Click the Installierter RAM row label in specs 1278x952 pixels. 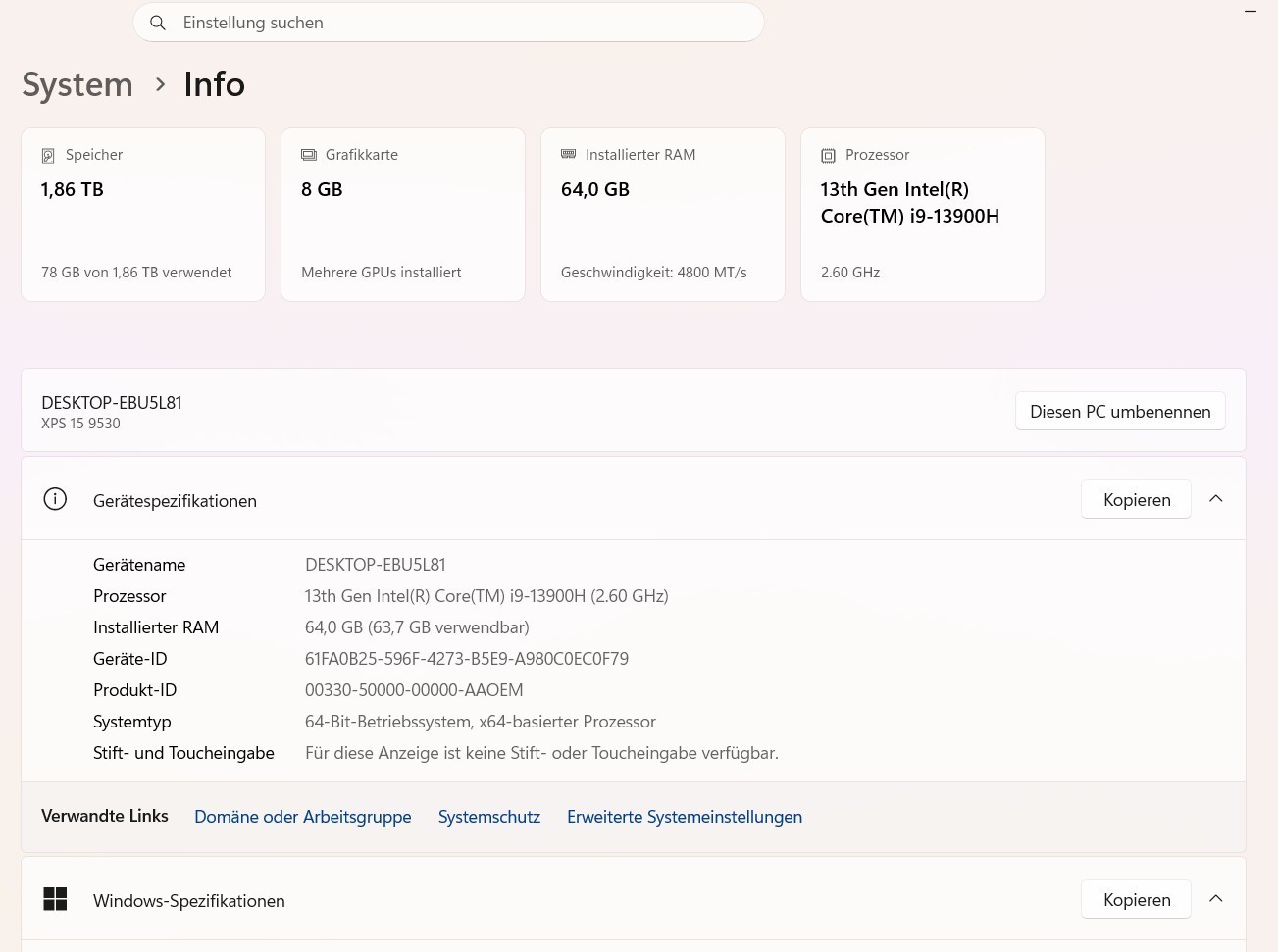[x=156, y=627]
